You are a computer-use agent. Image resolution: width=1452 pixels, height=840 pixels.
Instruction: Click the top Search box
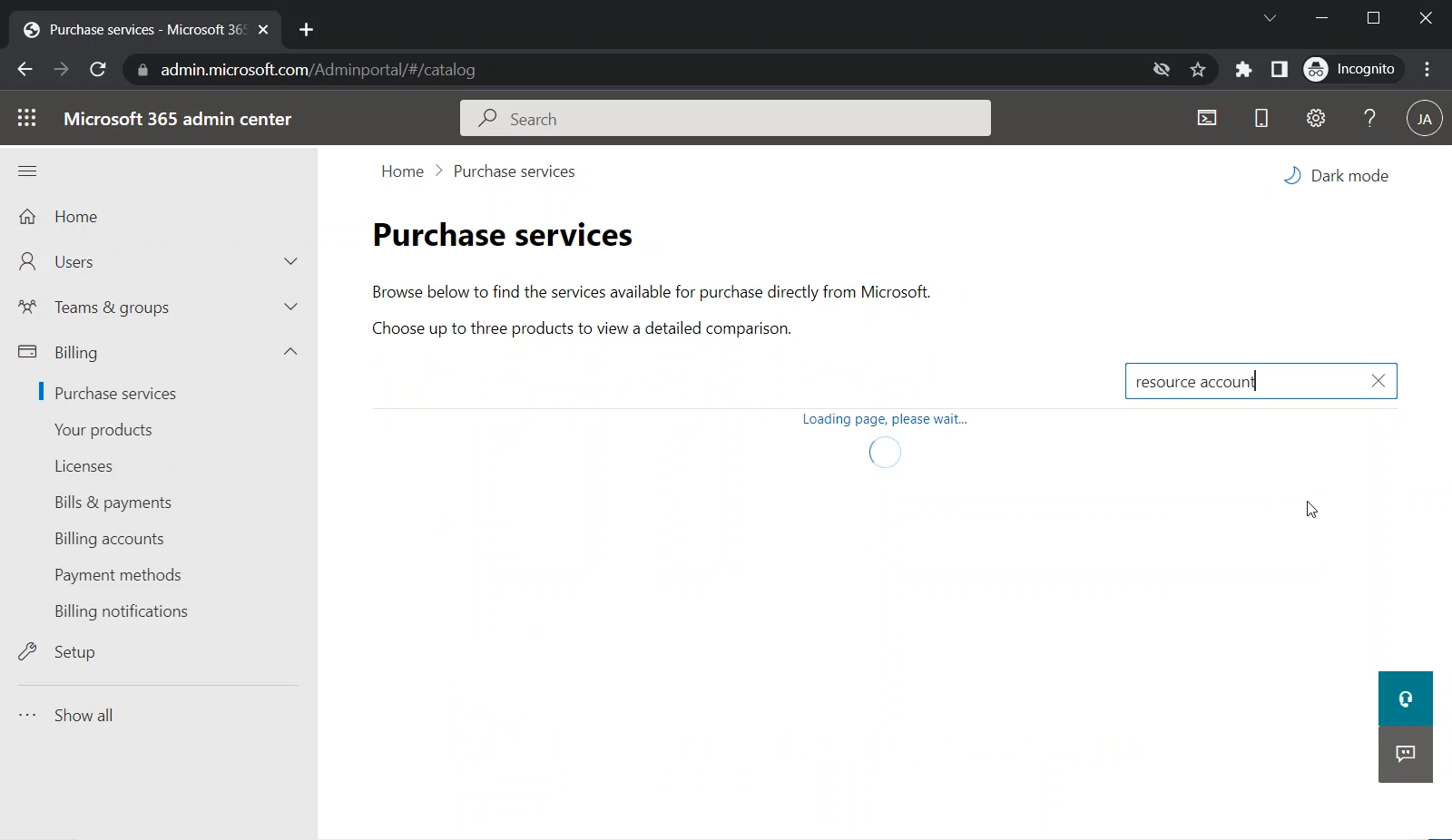(x=726, y=119)
